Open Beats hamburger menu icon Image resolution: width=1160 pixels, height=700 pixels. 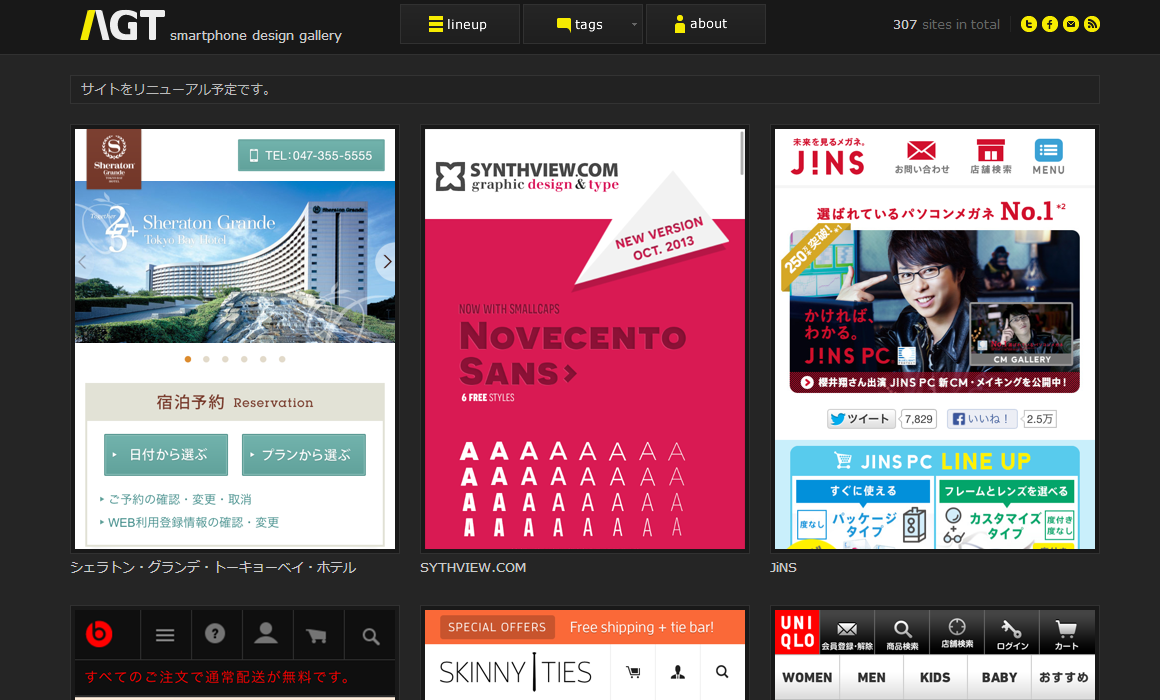[165, 635]
